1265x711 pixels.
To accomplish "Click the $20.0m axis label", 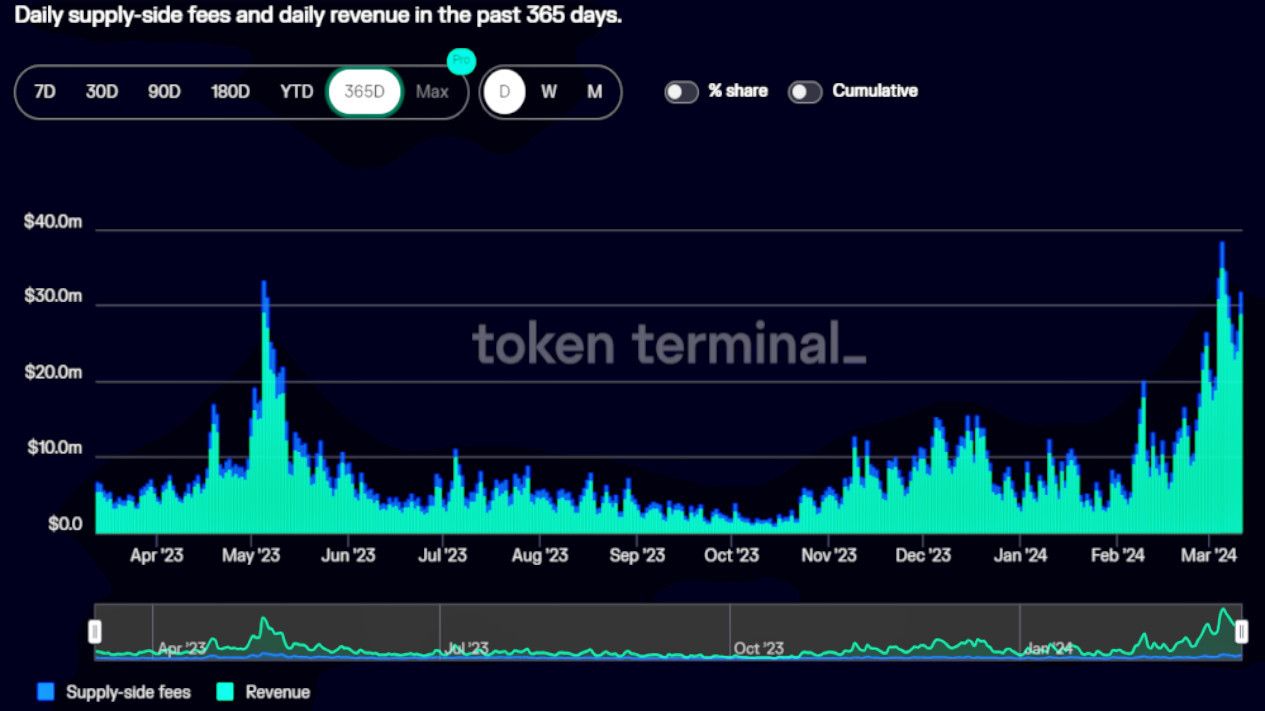I will pyautogui.click(x=52, y=373).
